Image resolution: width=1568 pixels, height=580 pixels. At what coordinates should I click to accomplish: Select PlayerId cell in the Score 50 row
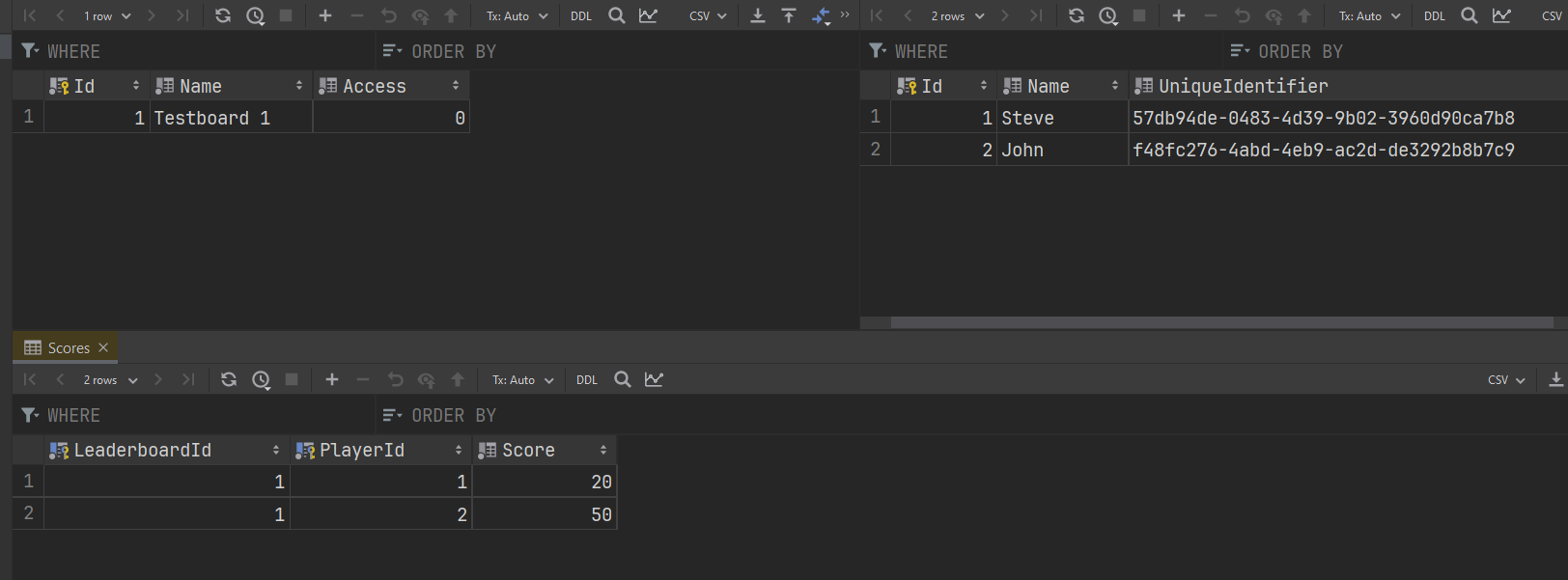(379, 514)
